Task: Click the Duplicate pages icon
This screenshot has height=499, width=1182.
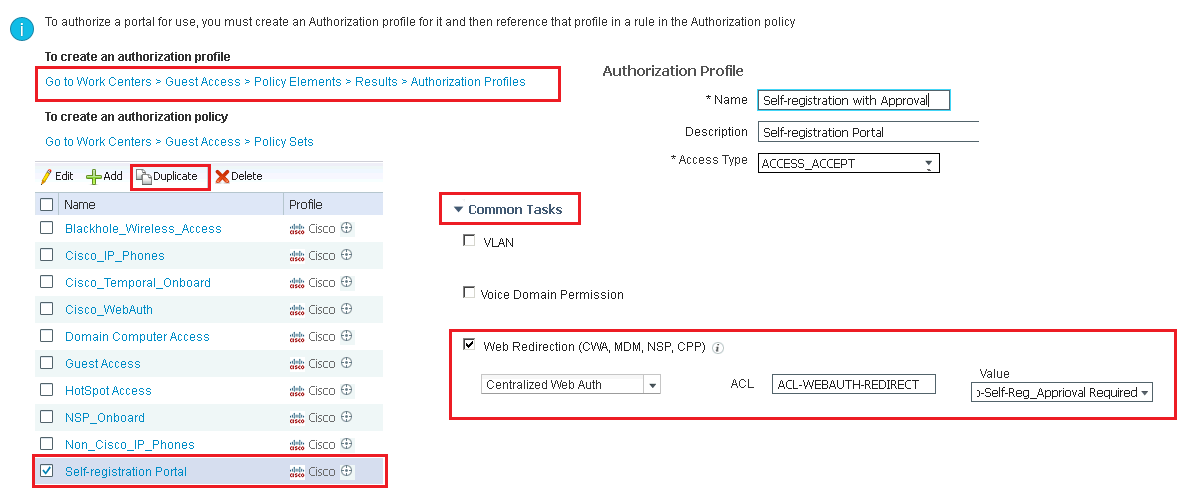Action: click(x=144, y=176)
